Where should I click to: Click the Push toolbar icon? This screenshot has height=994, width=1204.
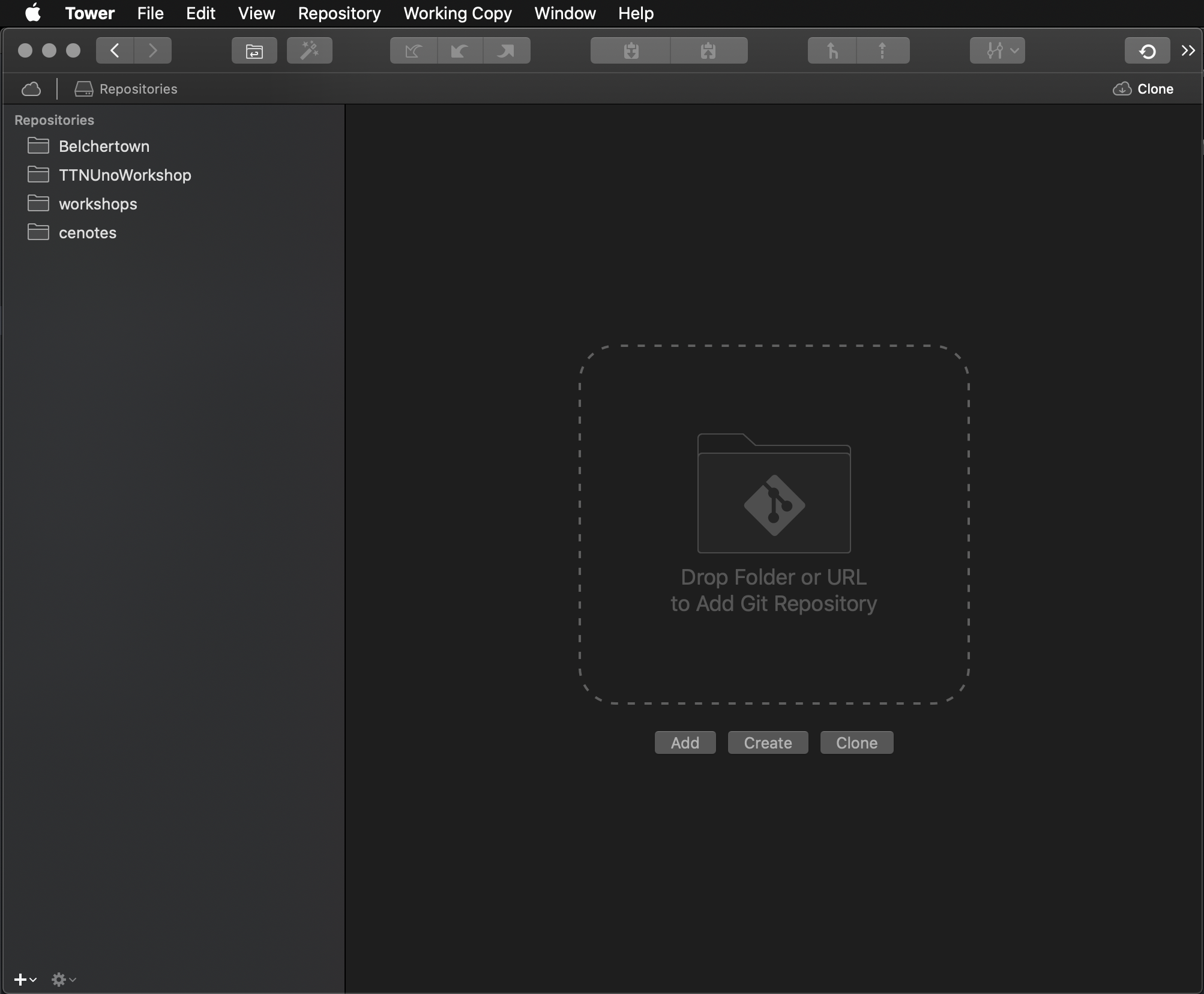(507, 50)
